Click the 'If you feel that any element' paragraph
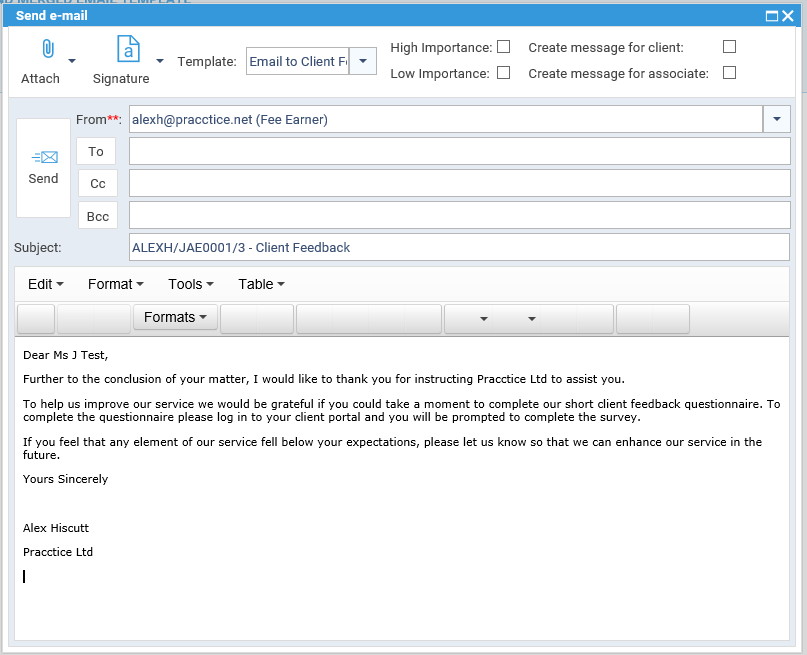 (x=392, y=448)
